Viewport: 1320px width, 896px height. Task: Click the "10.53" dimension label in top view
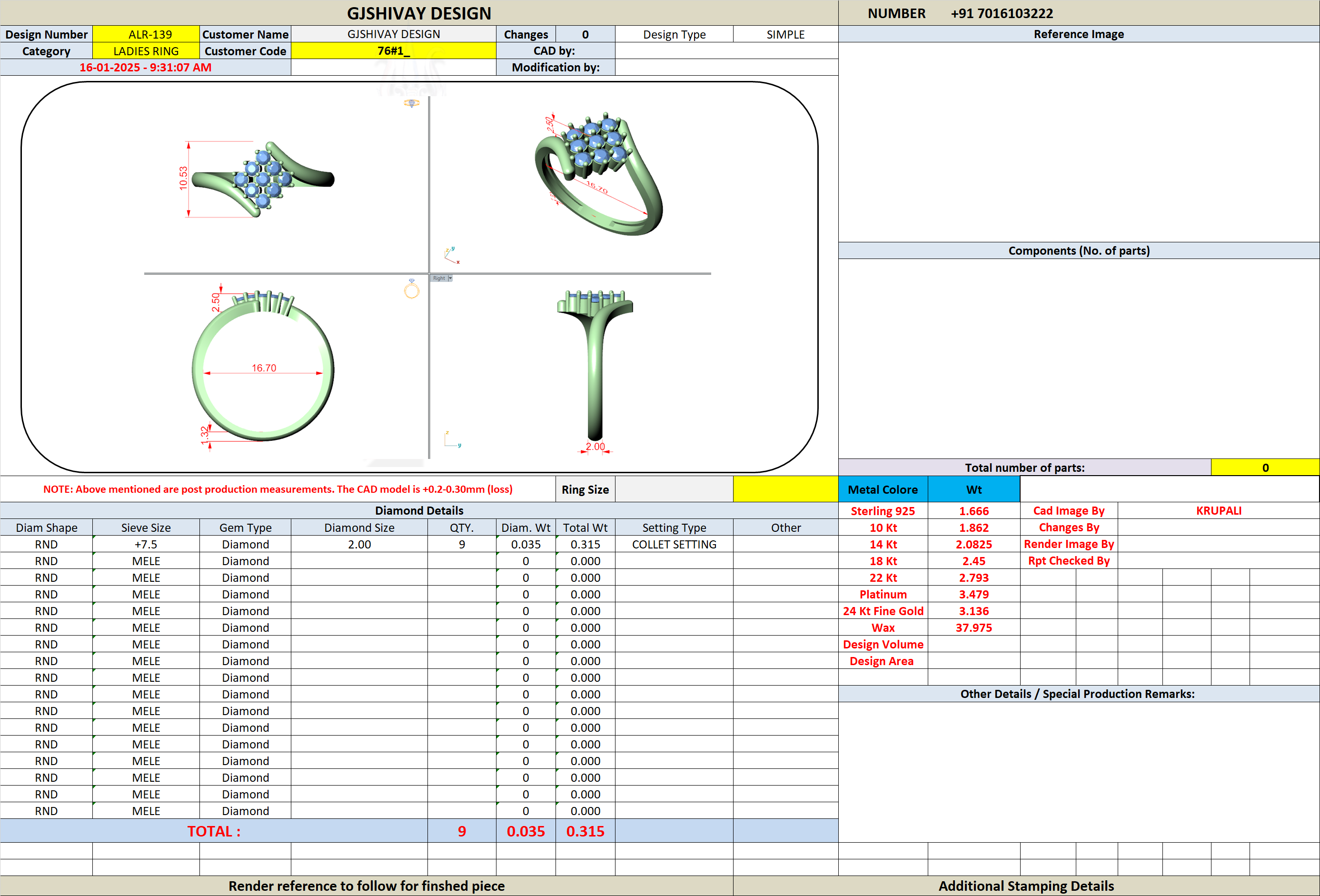coord(183,178)
